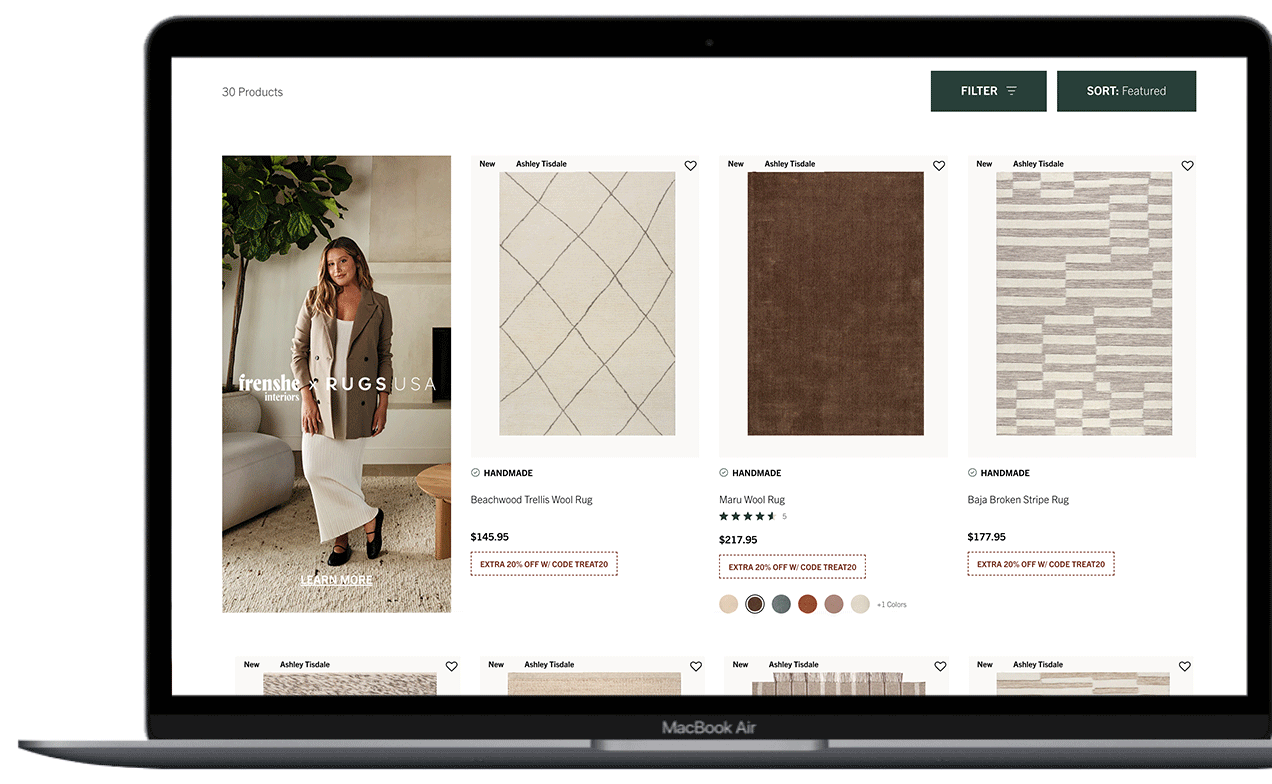
Task: Follow the LEARN MORE link on the banner
Action: point(336,580)
